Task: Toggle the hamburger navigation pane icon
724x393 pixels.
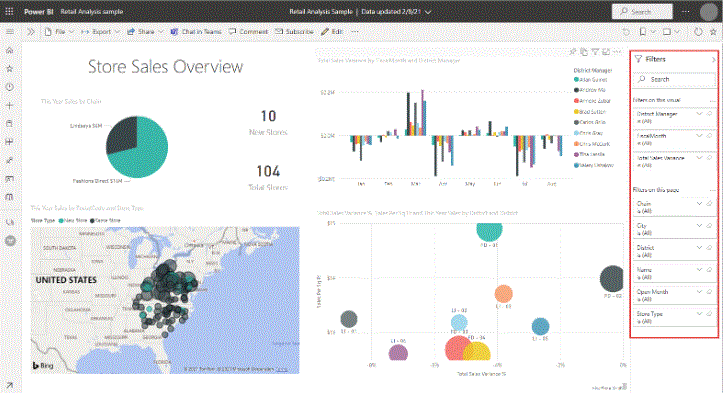Action: [10, 32]
